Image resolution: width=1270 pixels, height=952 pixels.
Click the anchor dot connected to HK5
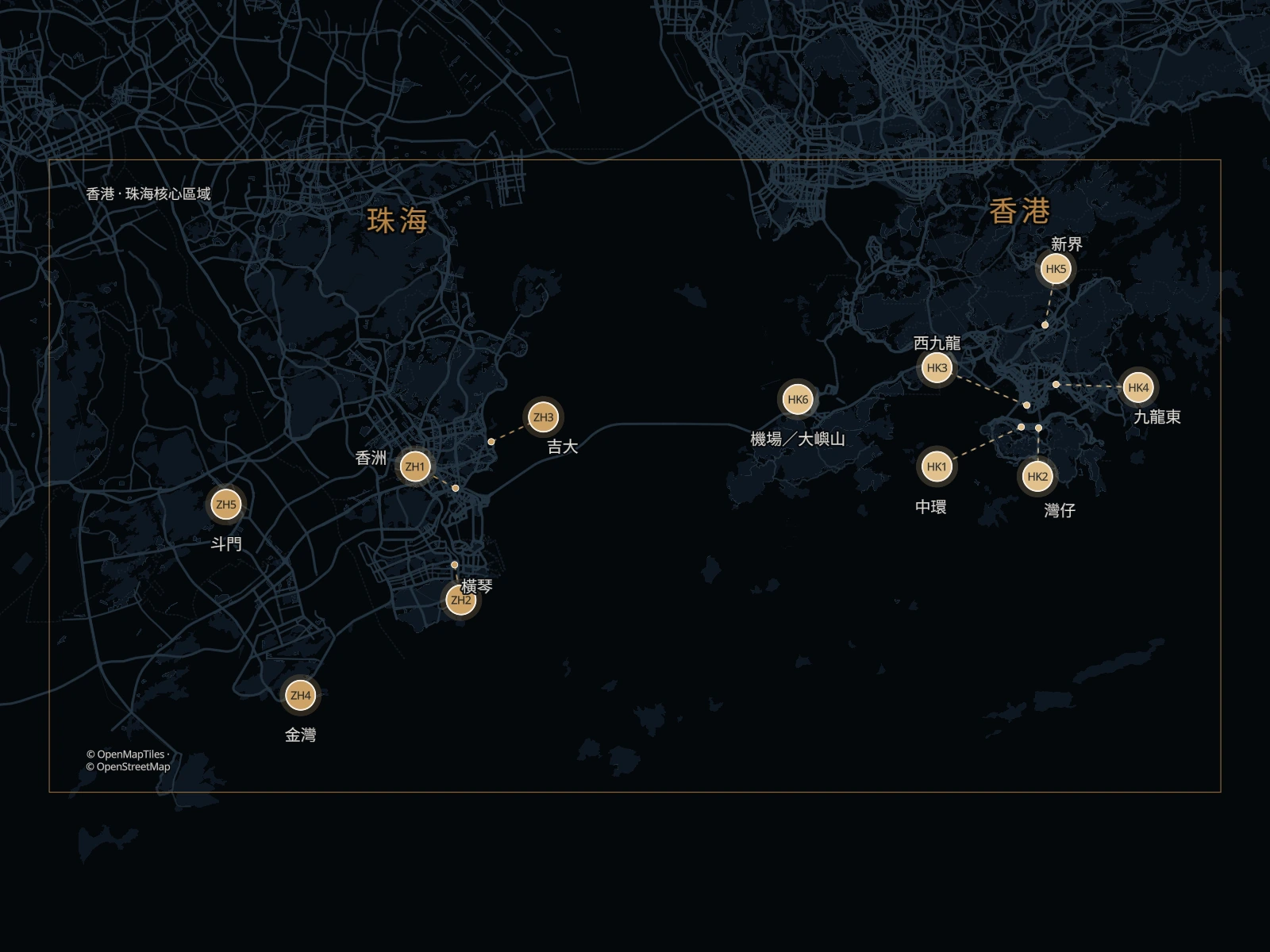[x=1045, y=325]
